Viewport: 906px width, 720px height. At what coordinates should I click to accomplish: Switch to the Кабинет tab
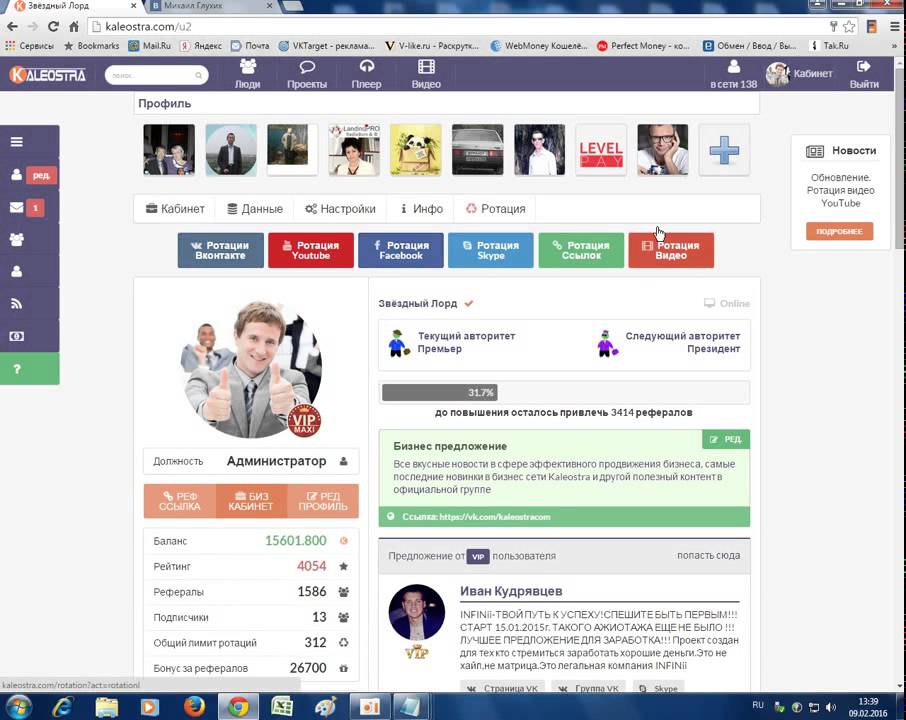pyautogui.click(x=175, y=209)
